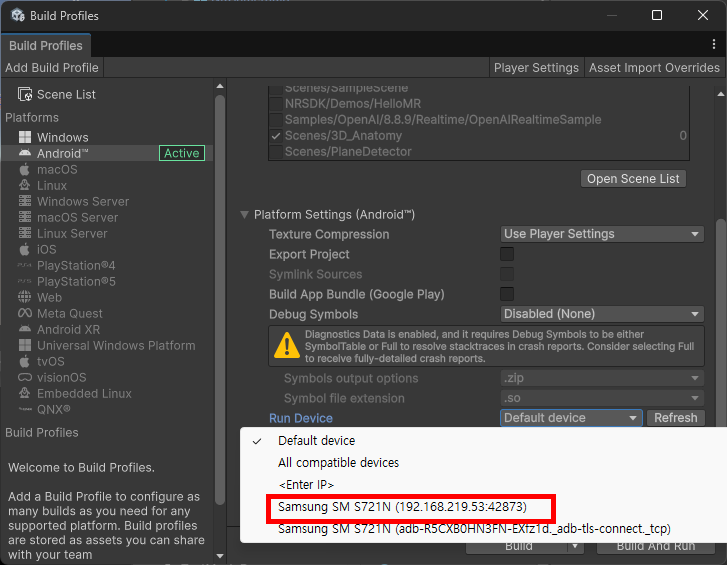Select the Windows Server icon
The image size is (727, 565).
pyautogui.click(x=25, y=201)
